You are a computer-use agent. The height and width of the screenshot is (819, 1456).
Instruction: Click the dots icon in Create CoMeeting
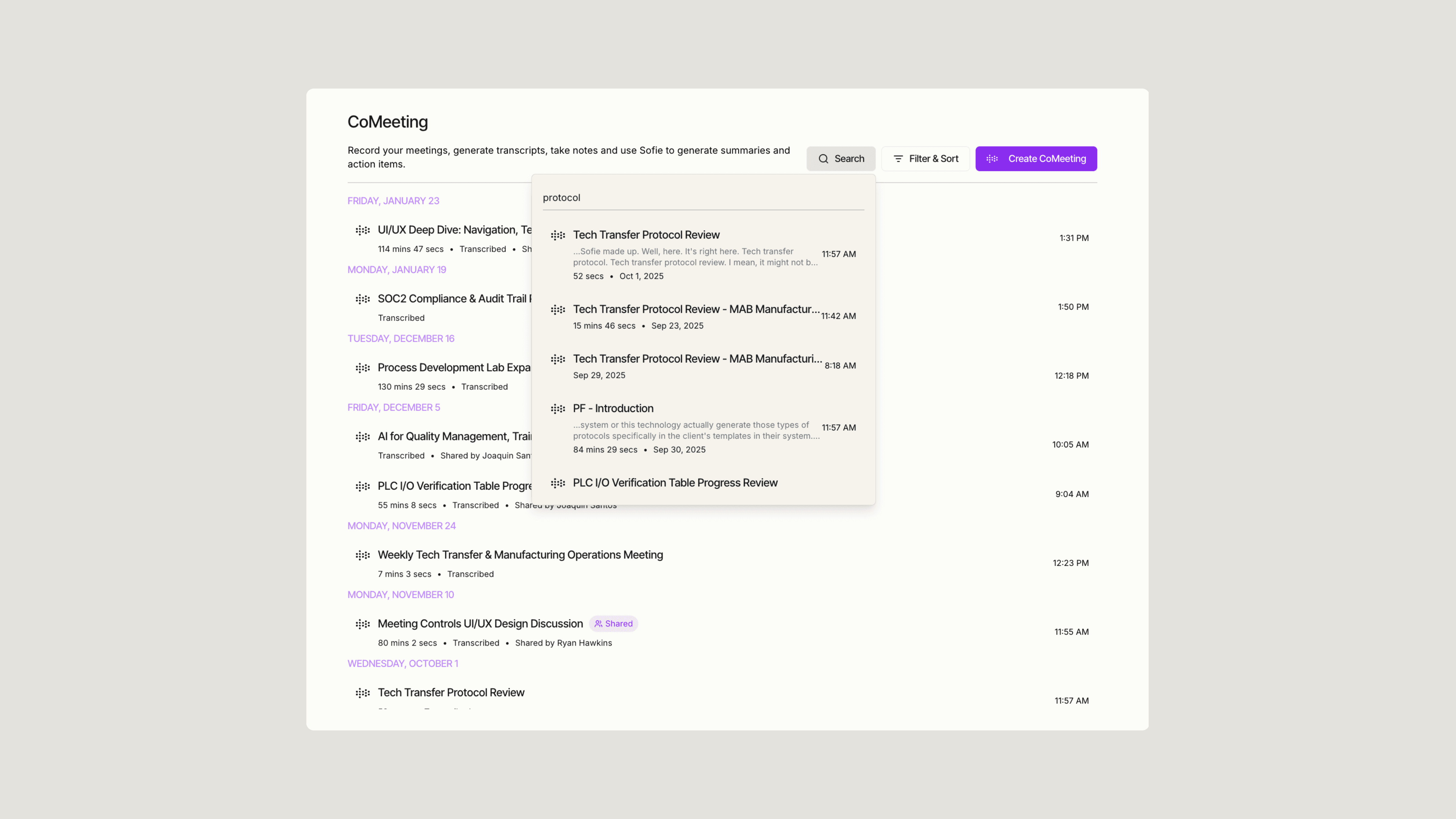(x=992, y=159)
